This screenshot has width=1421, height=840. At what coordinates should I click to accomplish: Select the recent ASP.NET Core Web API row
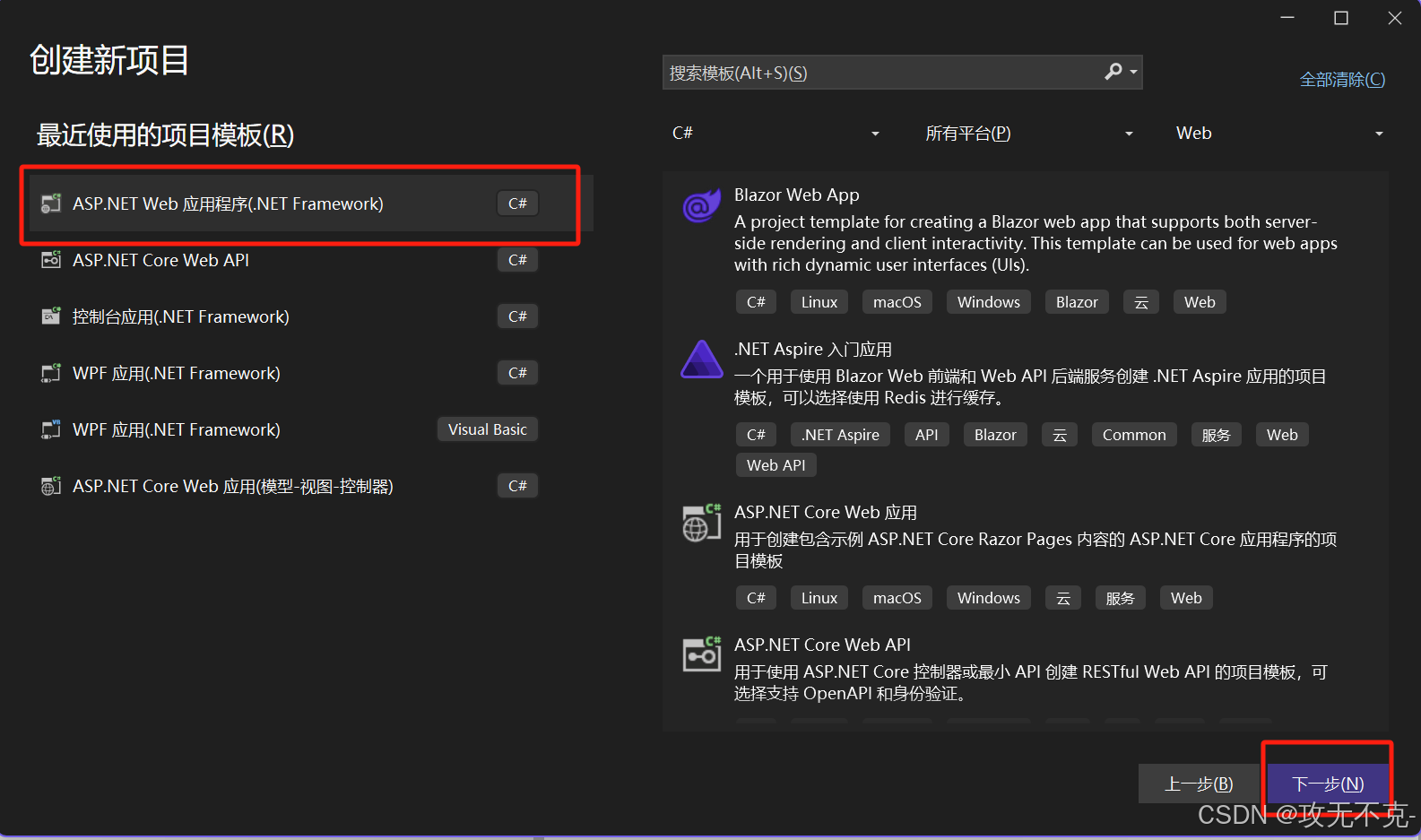310,260
